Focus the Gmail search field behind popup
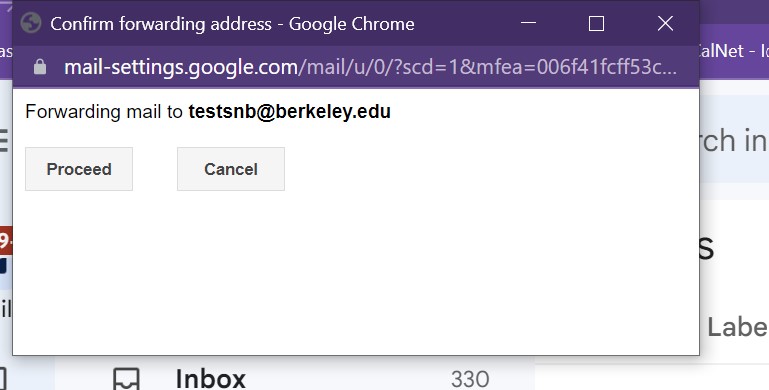 tap(734, 141)
